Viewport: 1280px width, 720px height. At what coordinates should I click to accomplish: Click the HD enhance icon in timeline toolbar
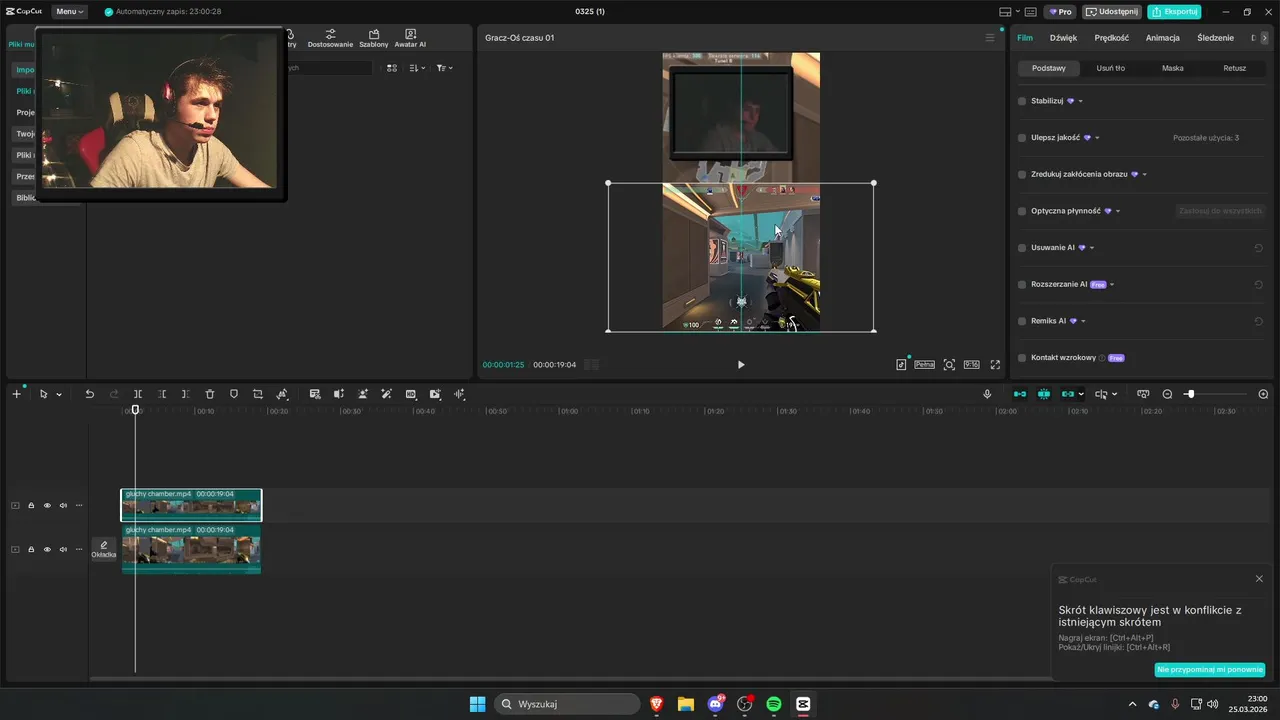point(411,394)
